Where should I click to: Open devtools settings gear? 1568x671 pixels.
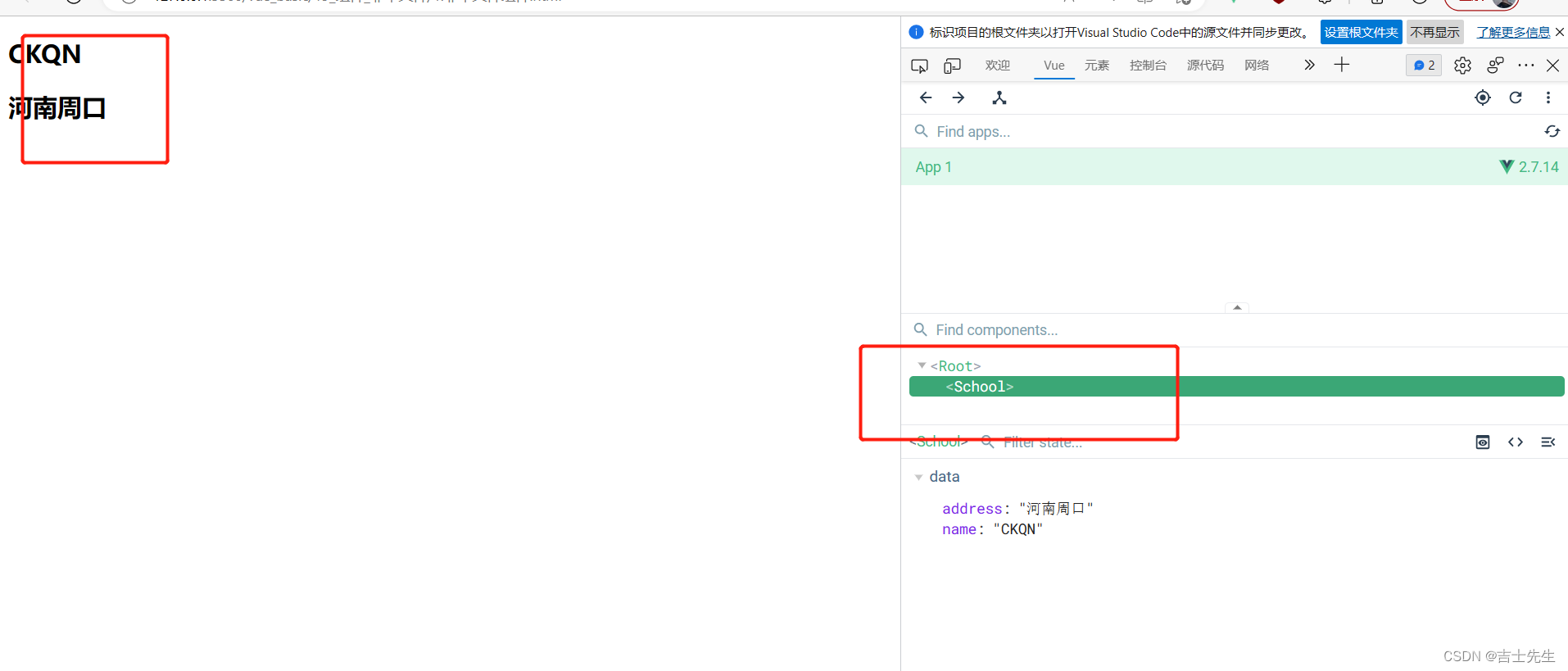[1463, 66]
